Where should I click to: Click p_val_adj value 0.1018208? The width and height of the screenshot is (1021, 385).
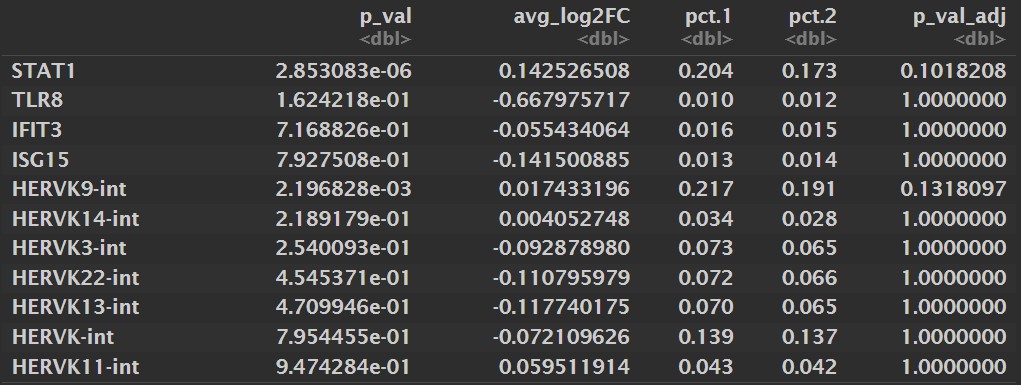pos(954,71)
